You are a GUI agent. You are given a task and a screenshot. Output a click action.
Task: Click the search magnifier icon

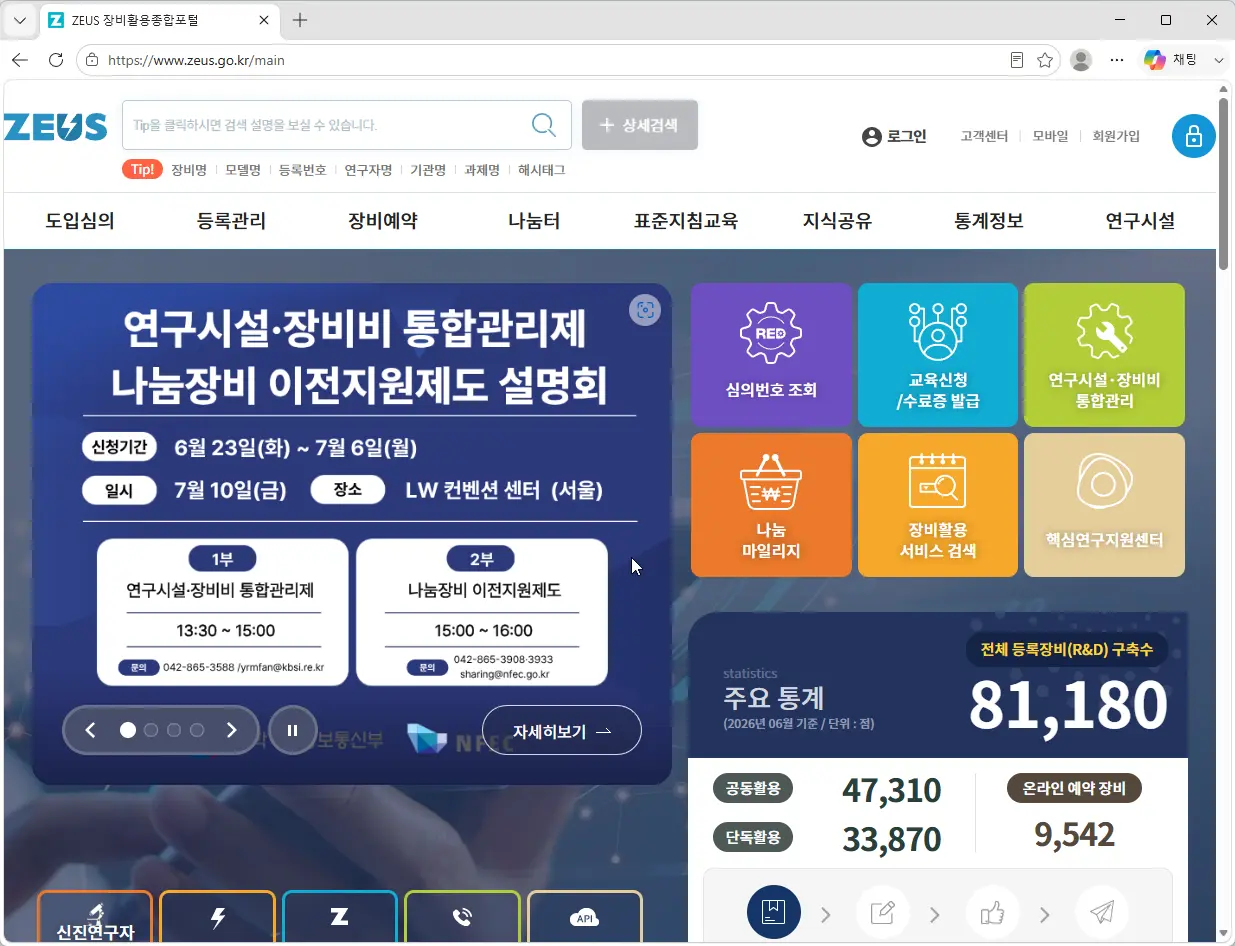[x=544, y=125]
